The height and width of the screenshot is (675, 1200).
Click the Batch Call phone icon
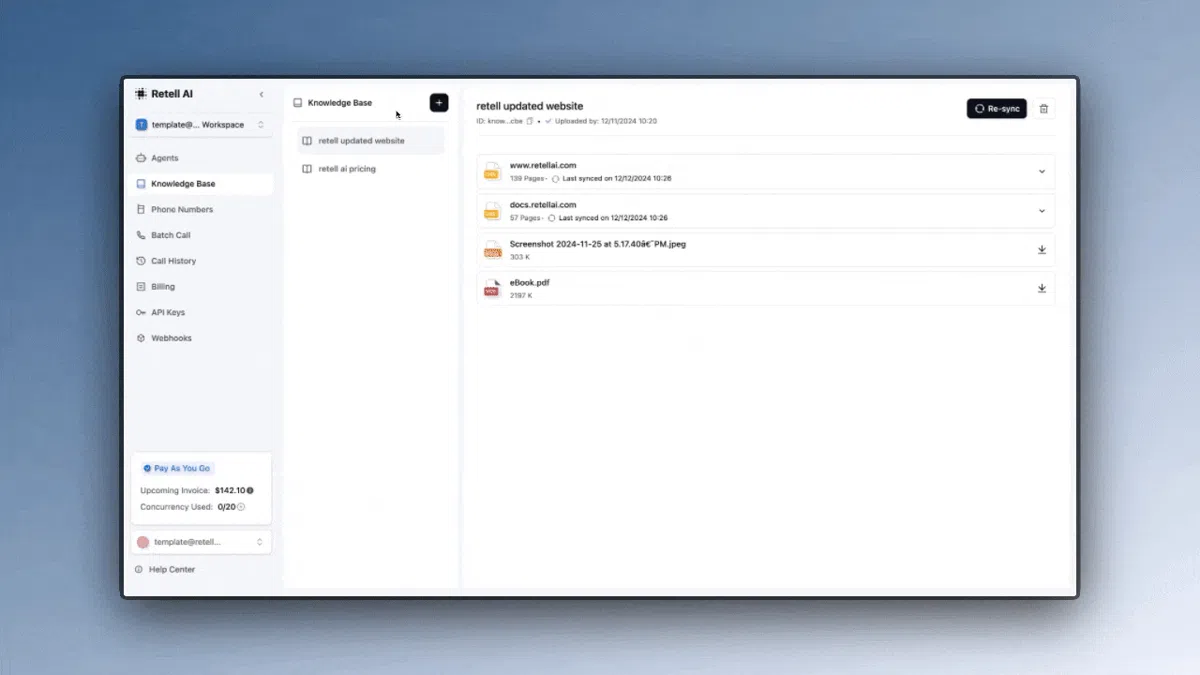pyautogui.click(x=141, y=235)
